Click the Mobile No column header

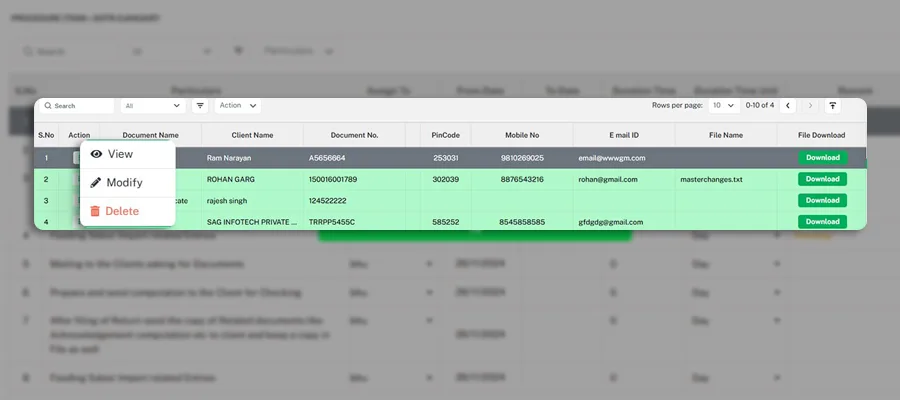coord(522,135)
